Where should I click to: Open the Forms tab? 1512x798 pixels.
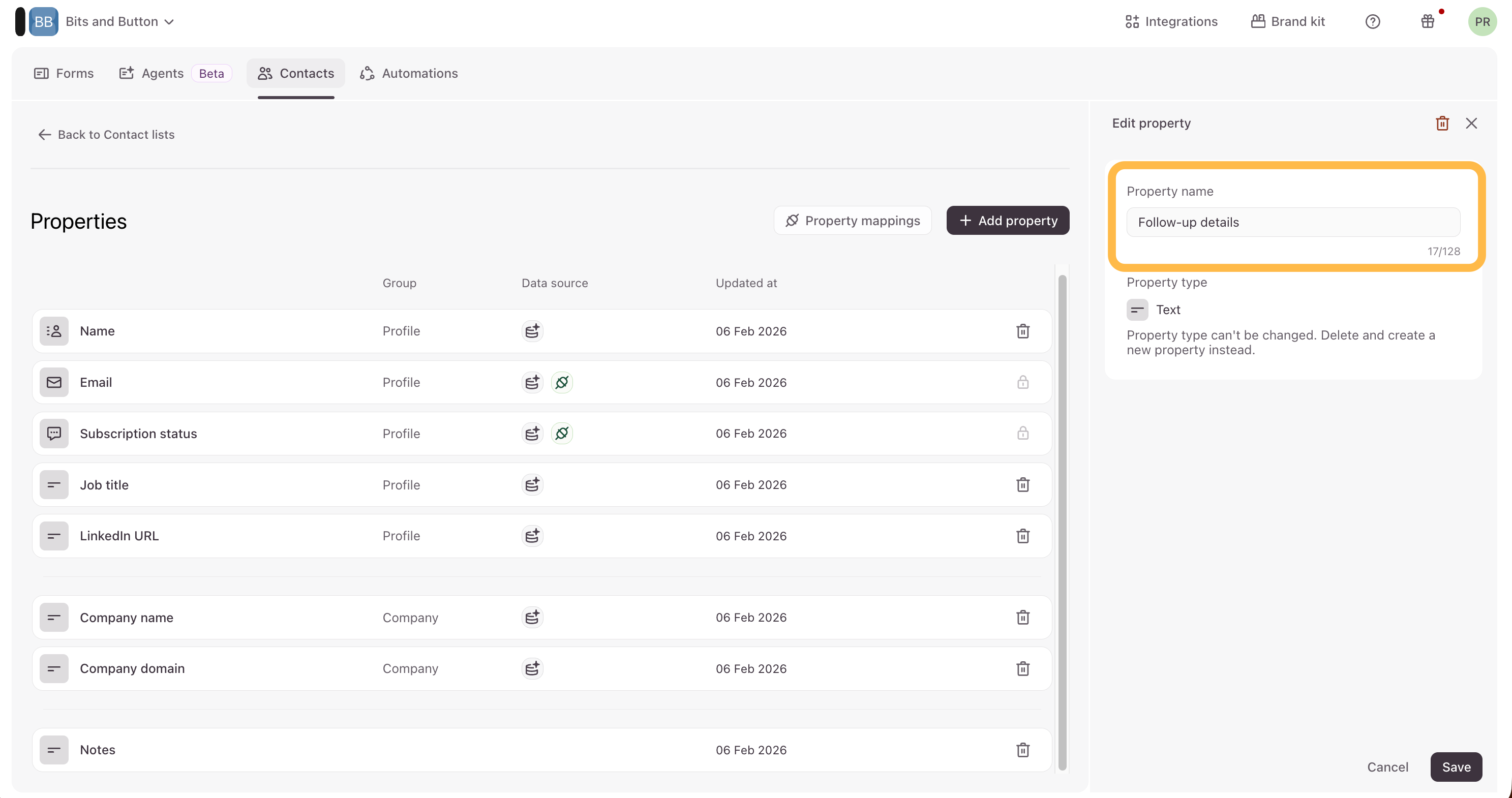64,73
